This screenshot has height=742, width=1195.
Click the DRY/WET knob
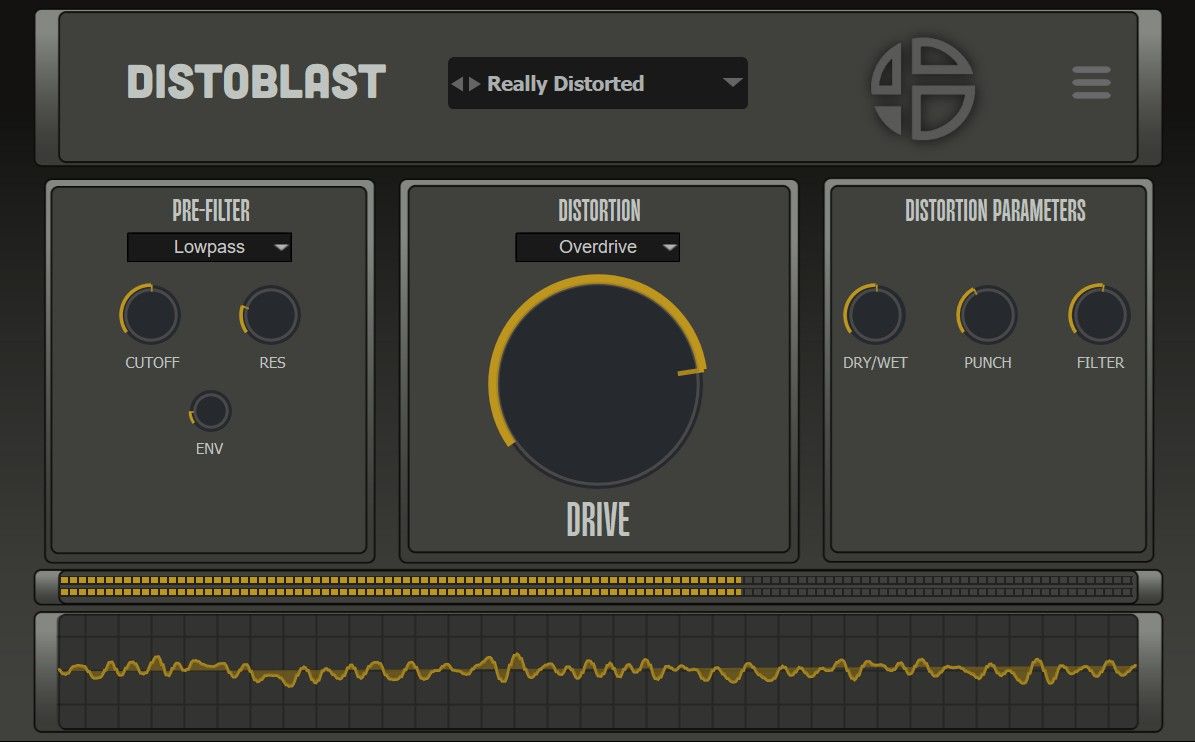coord(875,315)
